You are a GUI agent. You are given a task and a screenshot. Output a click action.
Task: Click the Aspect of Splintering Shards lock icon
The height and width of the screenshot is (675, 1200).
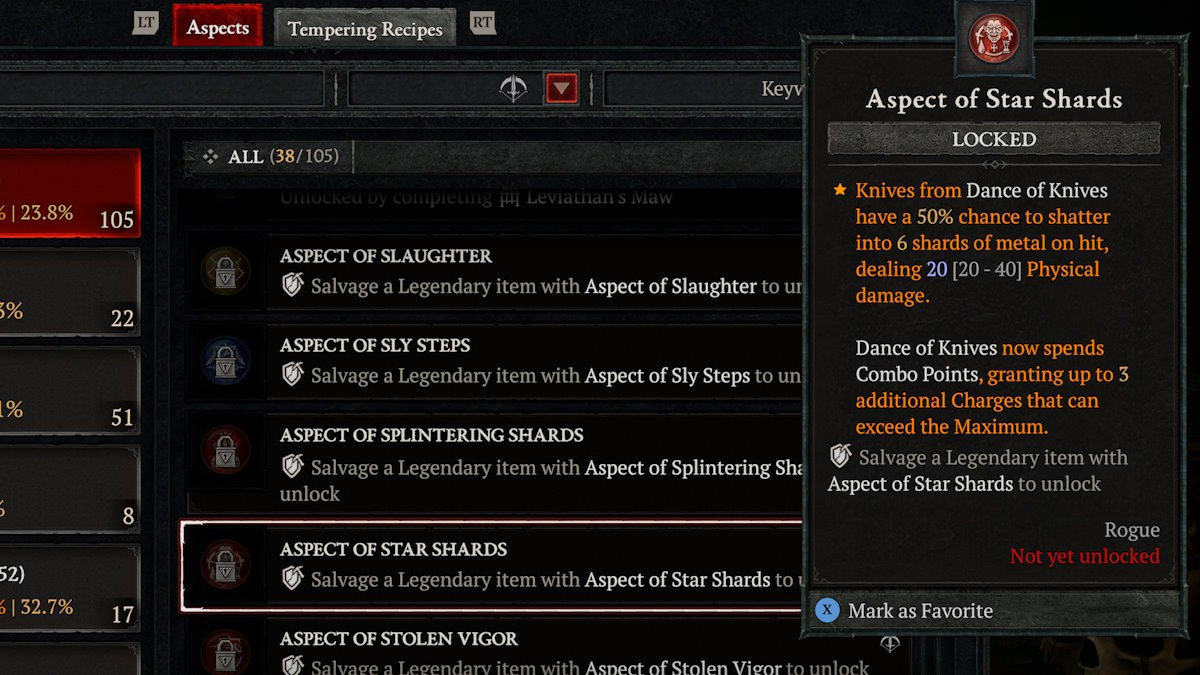pos(225,451)
